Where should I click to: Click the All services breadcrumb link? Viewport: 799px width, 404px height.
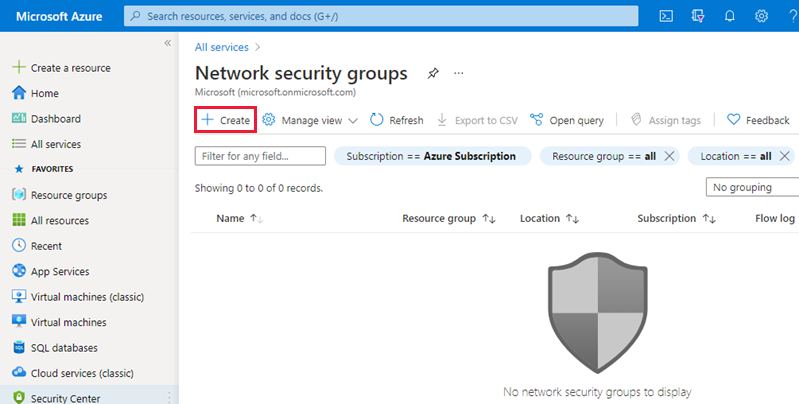[x=222, y=46]
